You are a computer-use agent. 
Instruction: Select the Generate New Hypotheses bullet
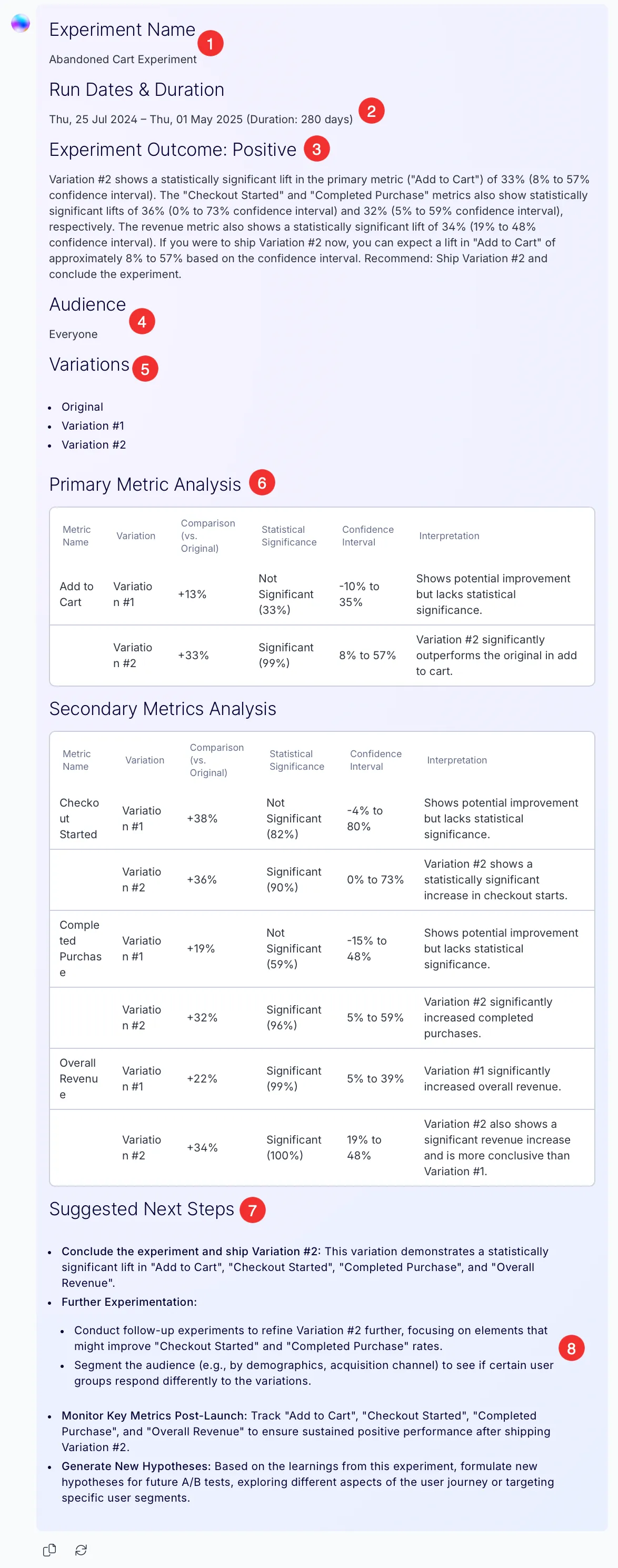point(308,1482)
